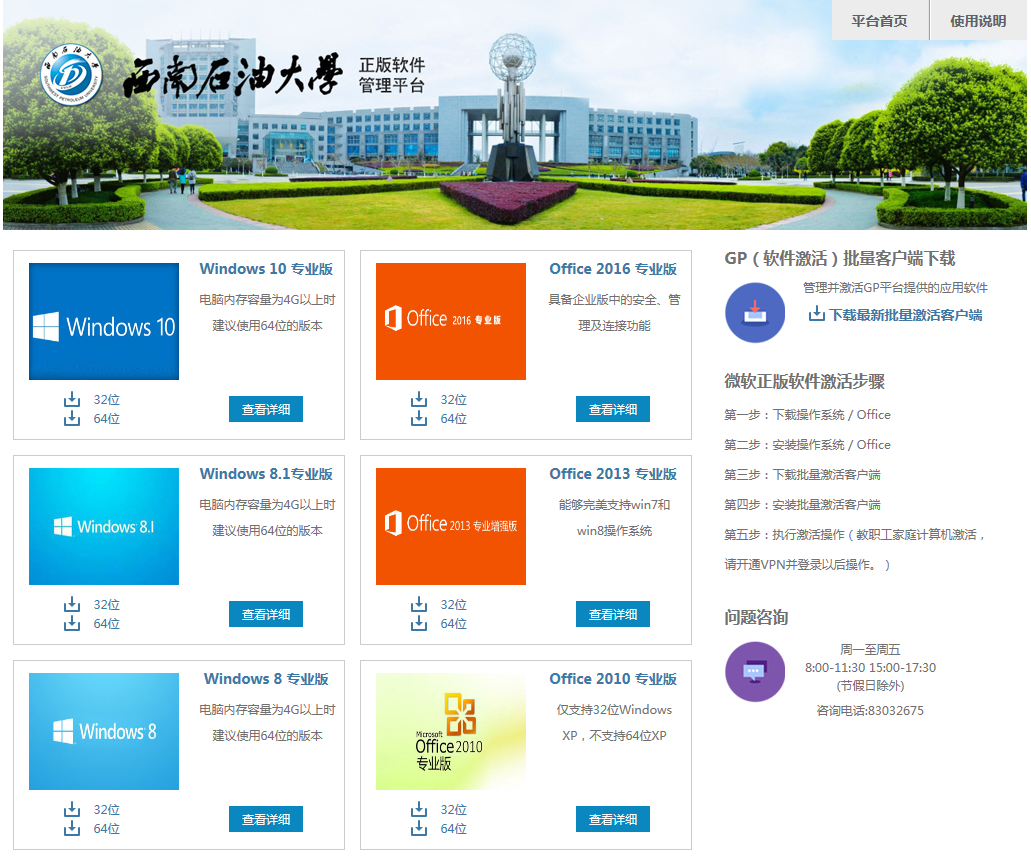Download Windows 8.1 32位 text link
This screenshot has height=857, width=1031.
(107, 605)
